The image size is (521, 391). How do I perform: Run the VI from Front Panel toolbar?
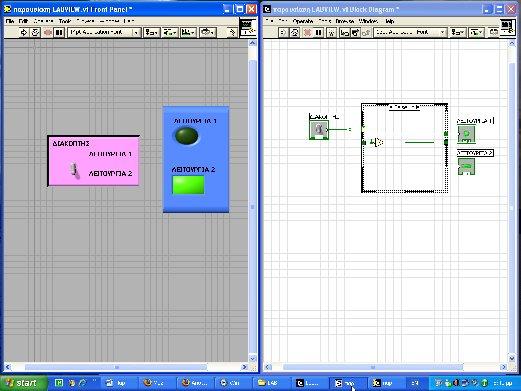click(24, 32)
